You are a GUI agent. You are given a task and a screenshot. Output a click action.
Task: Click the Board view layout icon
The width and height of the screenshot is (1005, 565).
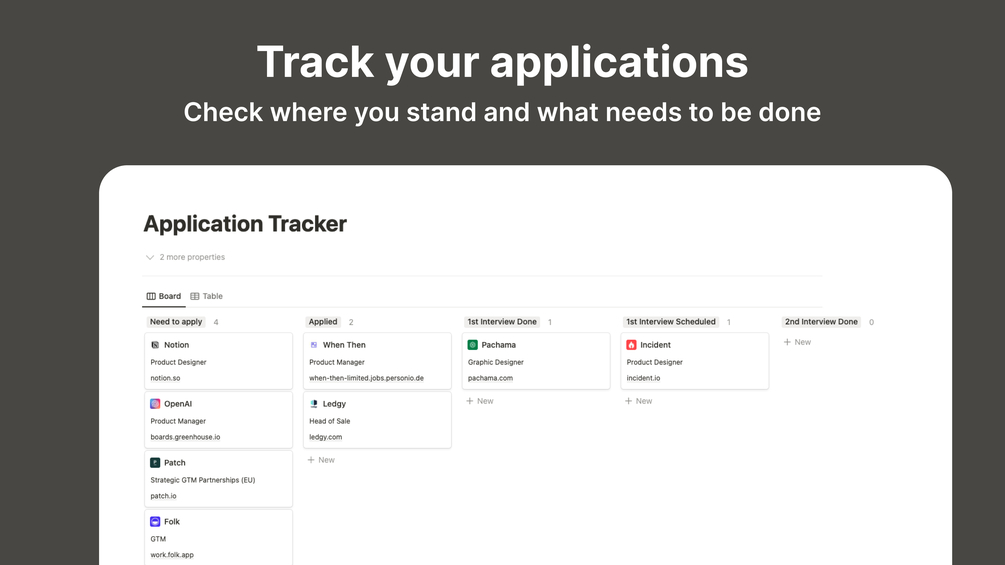(151, 296)
